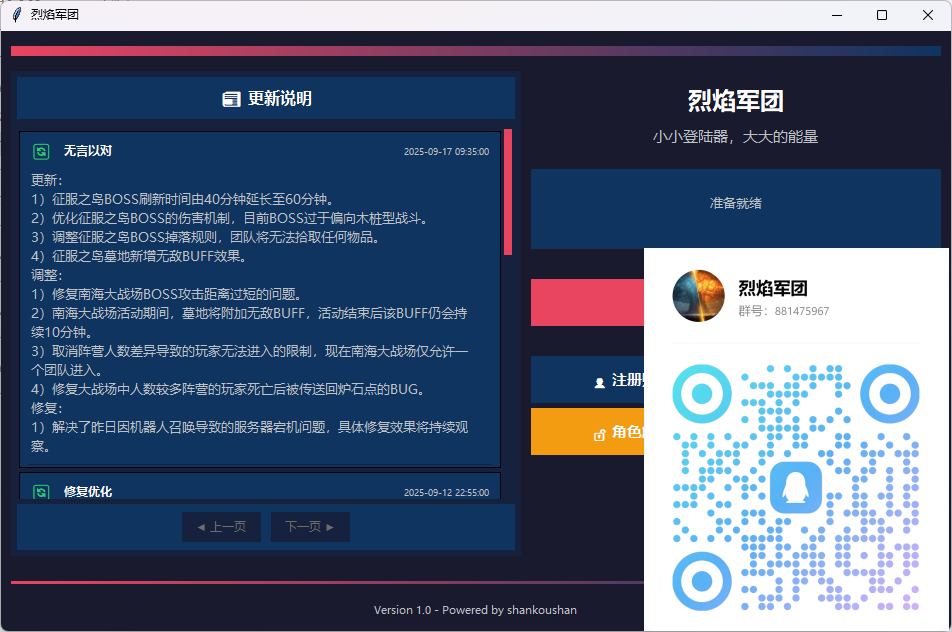Screen dimensions: 952x632
Task: Open the 注册 account button
Action: (587, 380)
